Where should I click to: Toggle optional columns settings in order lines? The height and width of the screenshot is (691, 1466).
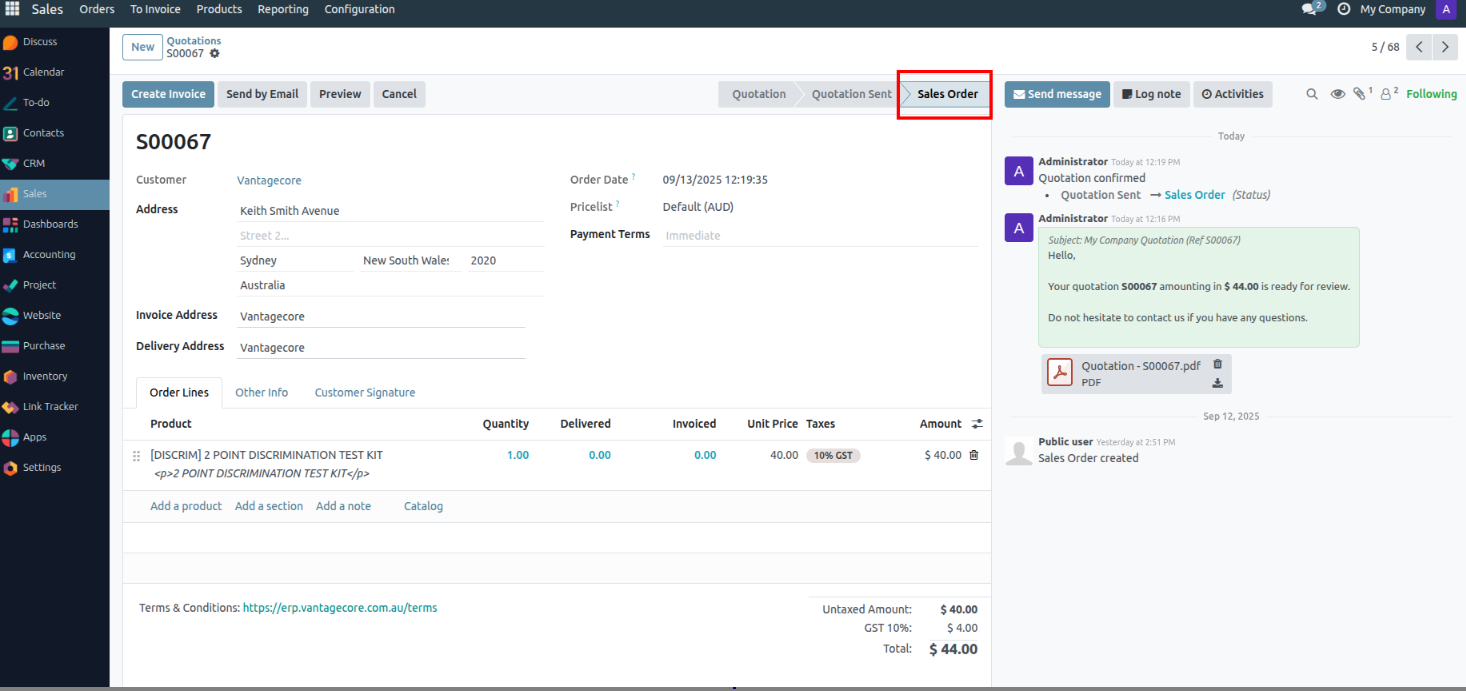click(x=977, y=424)
